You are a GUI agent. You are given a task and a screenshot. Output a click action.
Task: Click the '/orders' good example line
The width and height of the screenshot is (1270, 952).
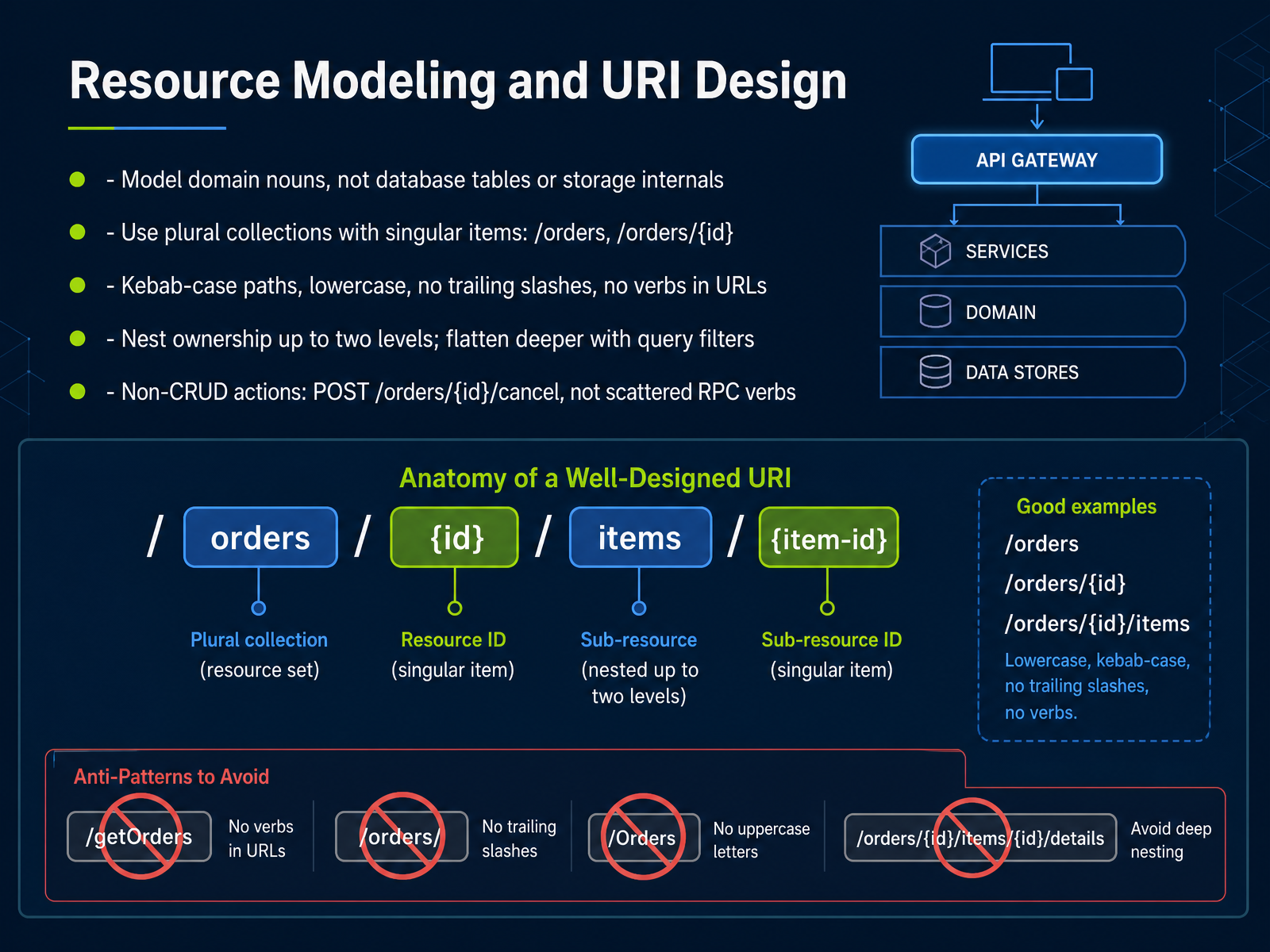[x=1041, y=544]
